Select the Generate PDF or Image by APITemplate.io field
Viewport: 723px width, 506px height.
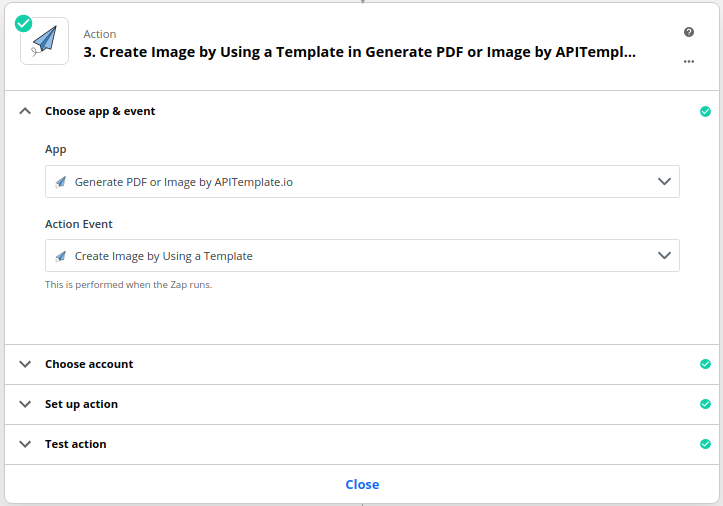[362, 182]
